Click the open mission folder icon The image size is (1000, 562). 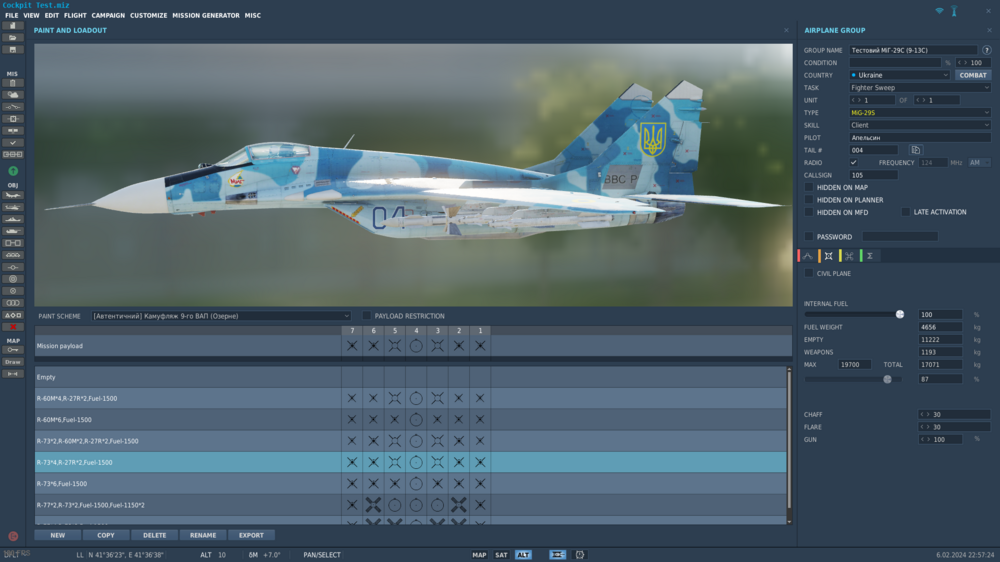(x=13, y=38)
